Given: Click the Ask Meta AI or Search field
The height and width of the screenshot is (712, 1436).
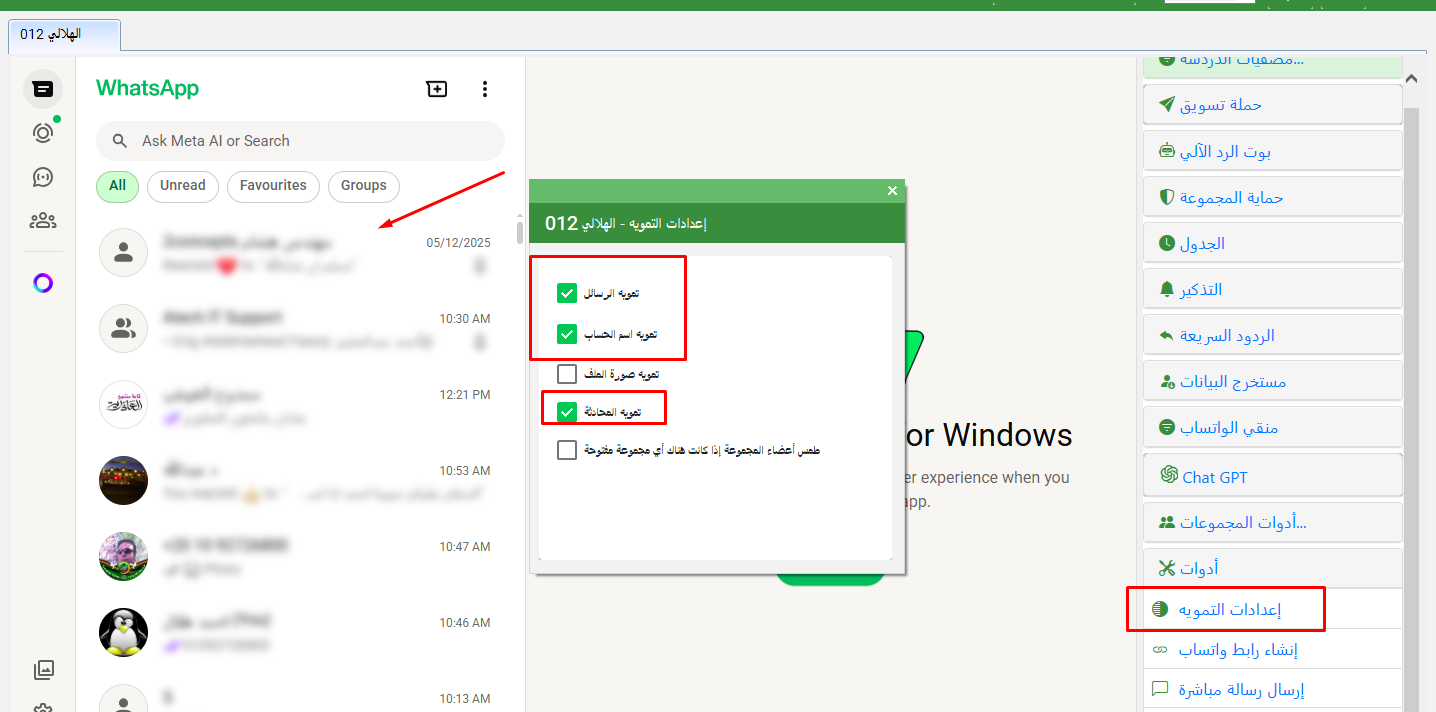Looking at the screenshot, I should click(x=300, y=141).
